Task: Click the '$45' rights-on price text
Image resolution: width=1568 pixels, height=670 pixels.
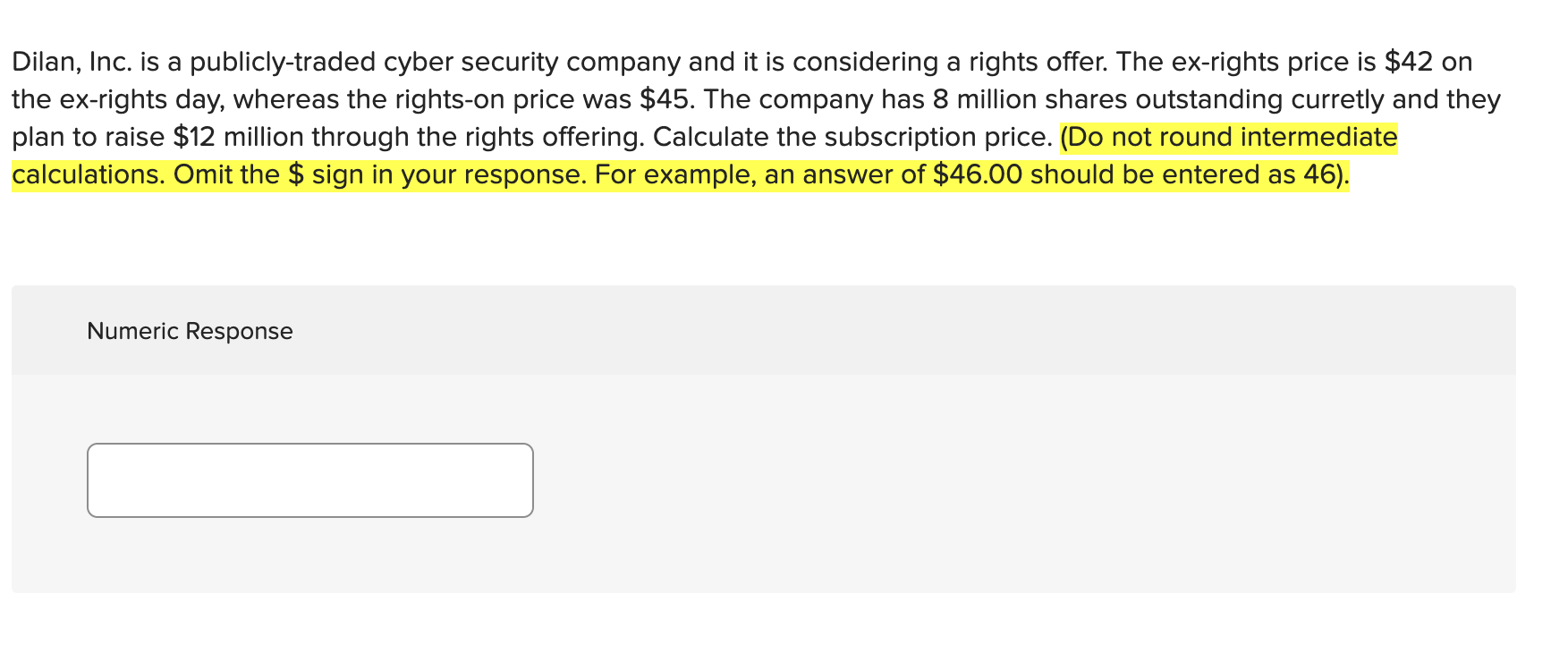Action: coord(663,99)
